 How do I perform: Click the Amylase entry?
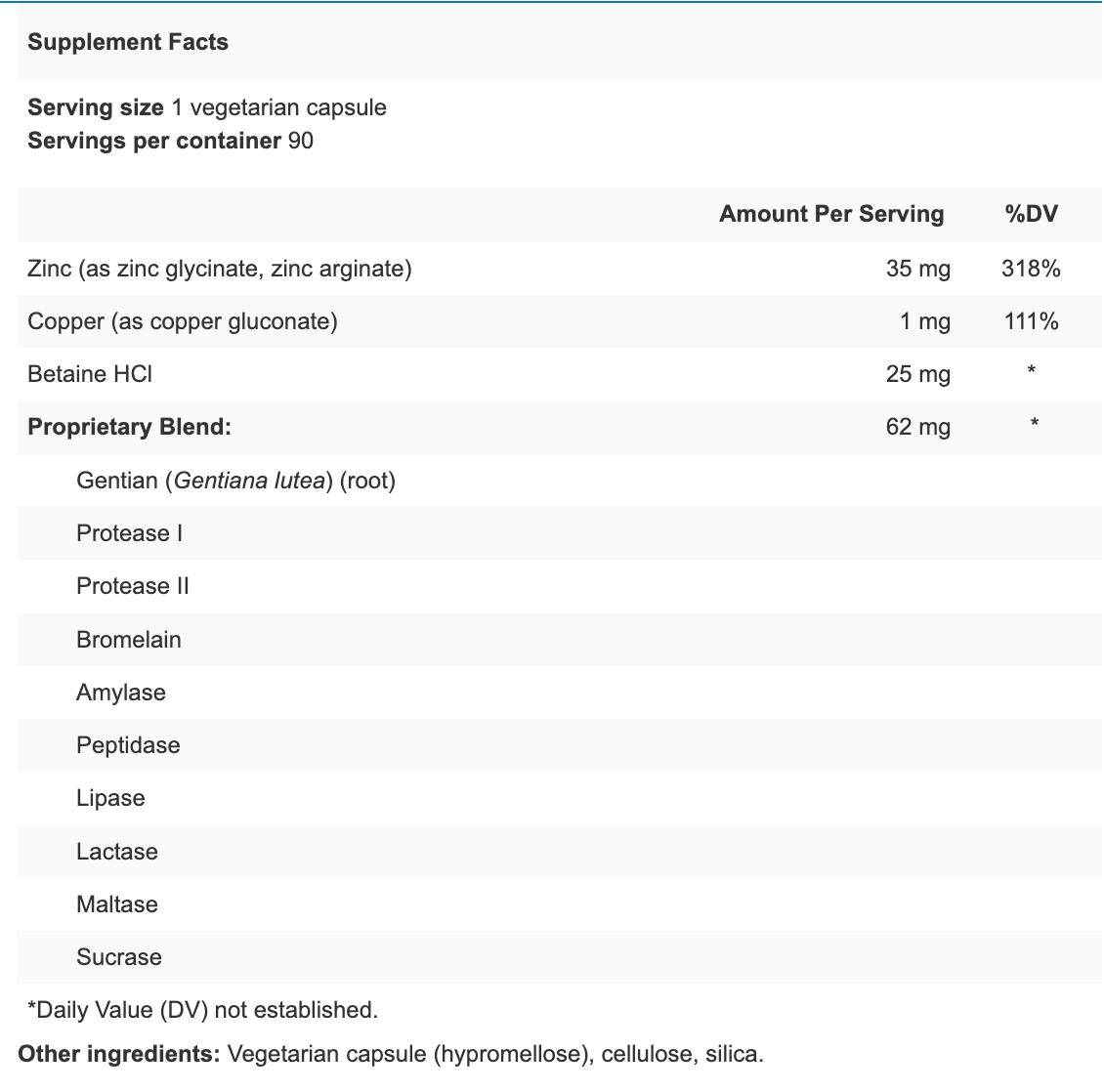click(121, 693)
